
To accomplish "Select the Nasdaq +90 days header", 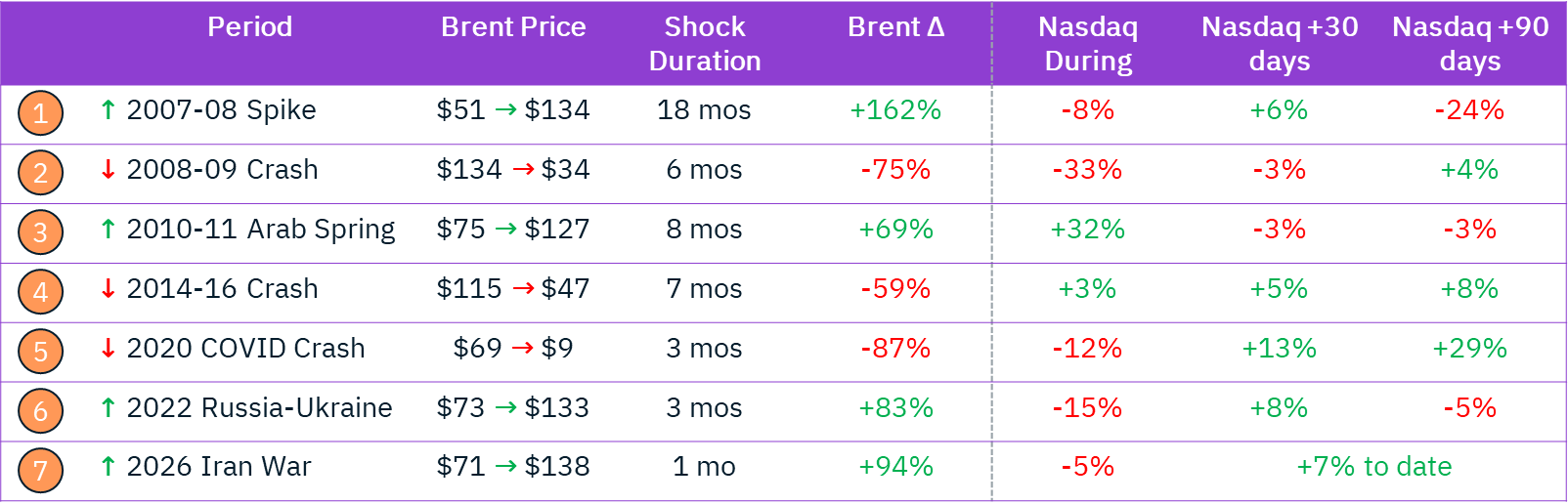I will (1470, 44).
